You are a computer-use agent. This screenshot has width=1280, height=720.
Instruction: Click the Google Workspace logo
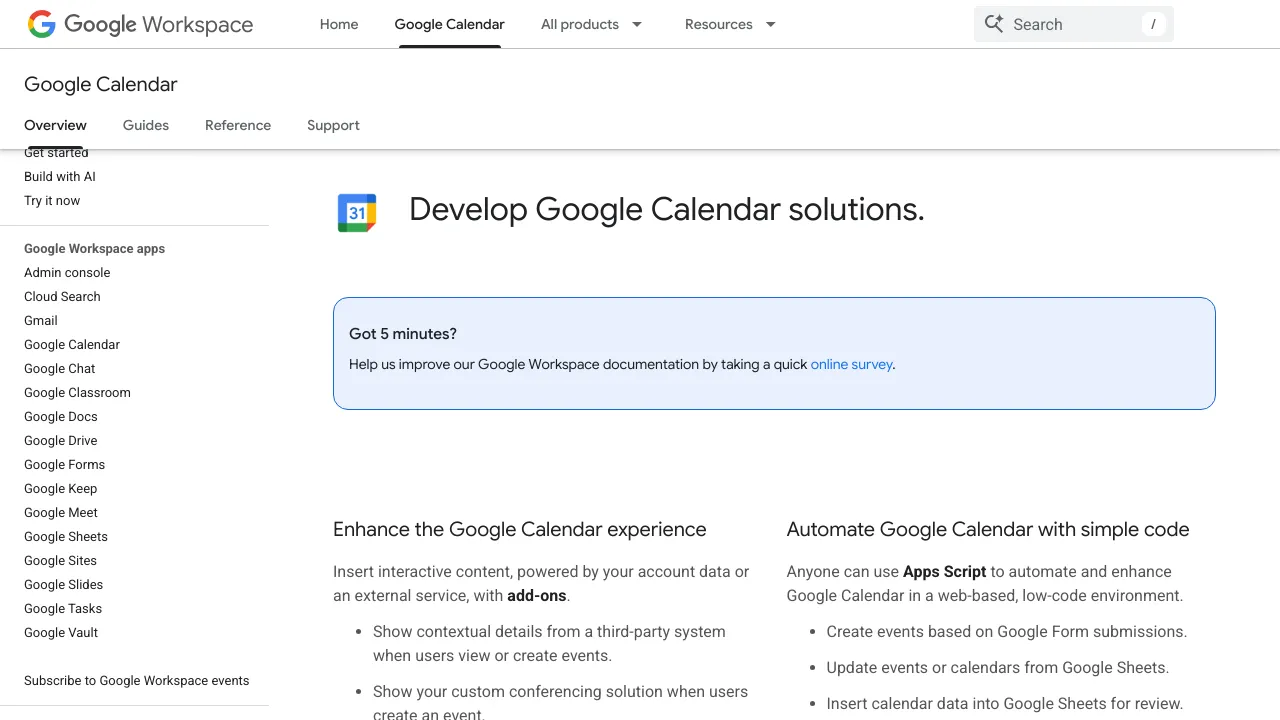(140, 24)
